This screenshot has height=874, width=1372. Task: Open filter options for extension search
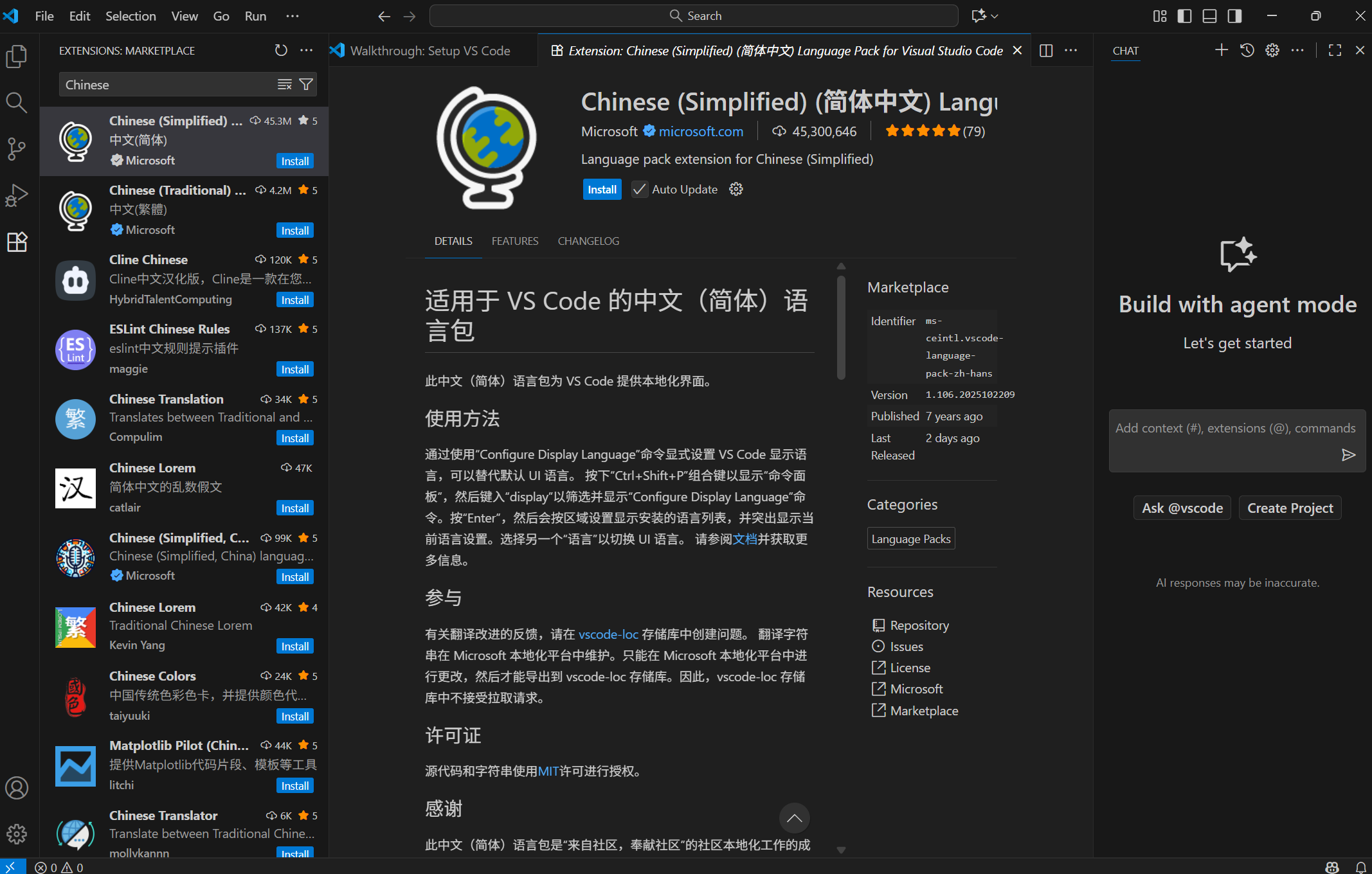click(x=306, y=84)
